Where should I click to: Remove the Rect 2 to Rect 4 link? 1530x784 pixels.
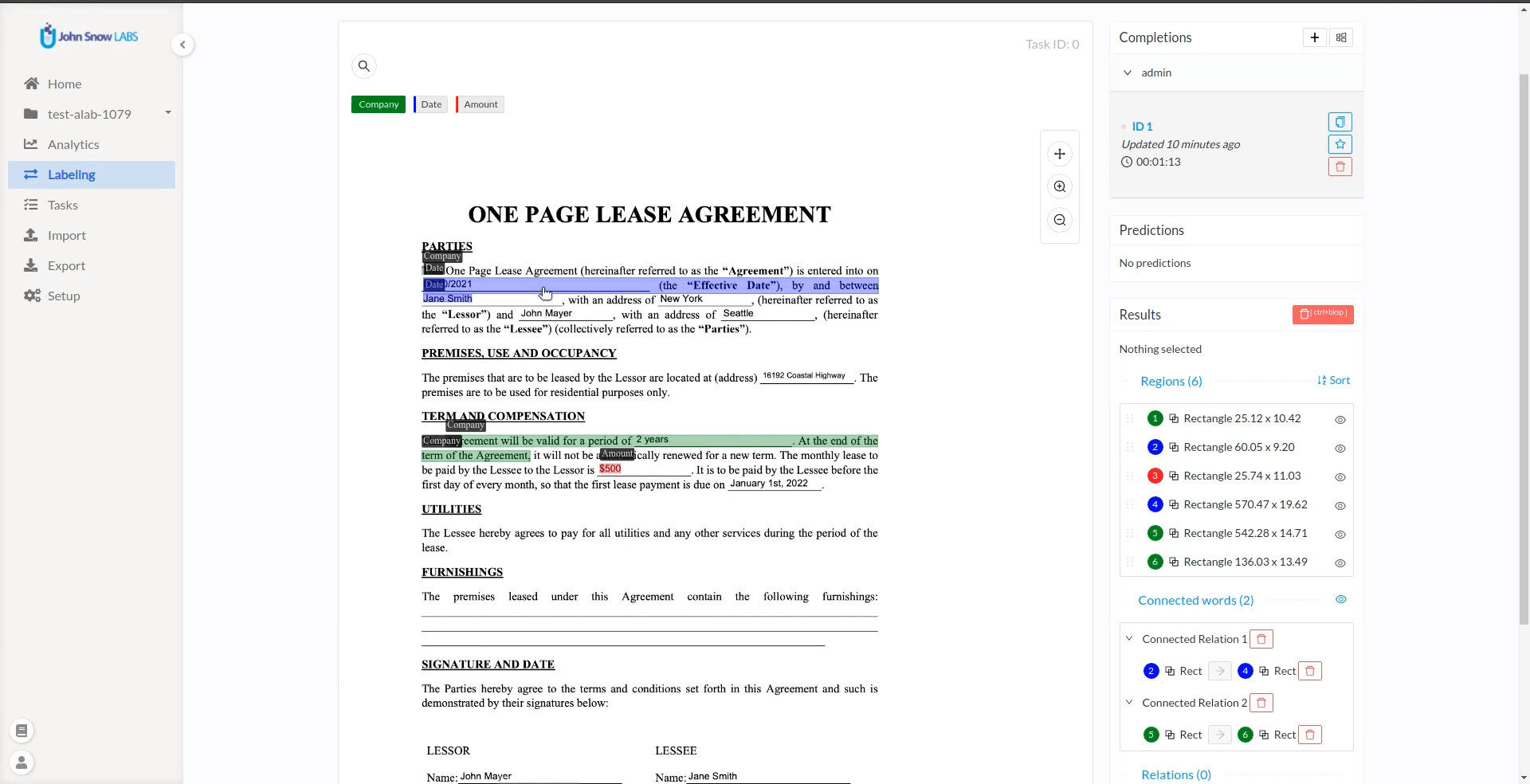click(1310, 671)
